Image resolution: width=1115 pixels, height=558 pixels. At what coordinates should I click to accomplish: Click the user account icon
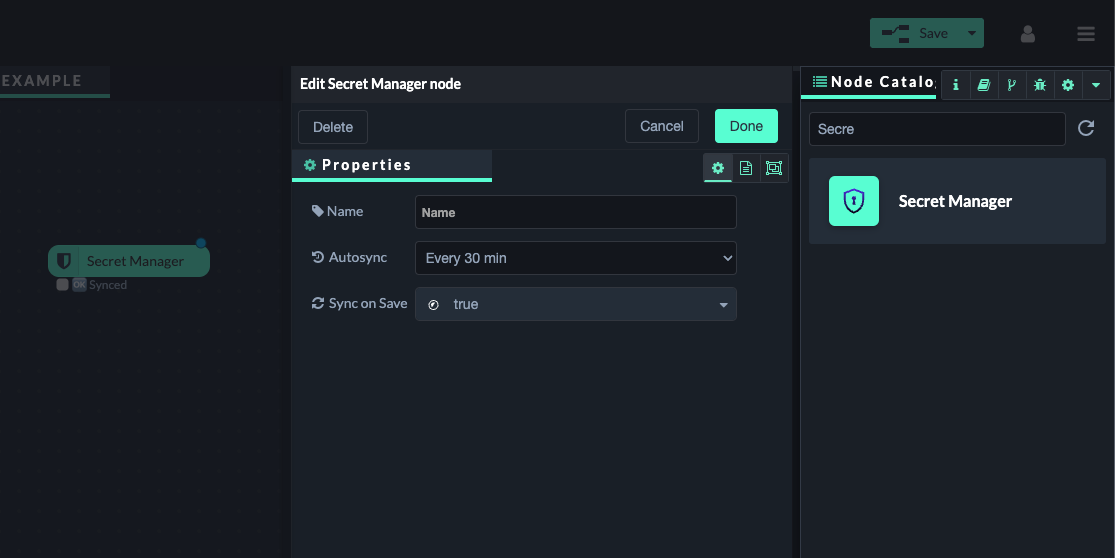[1027, 34]
